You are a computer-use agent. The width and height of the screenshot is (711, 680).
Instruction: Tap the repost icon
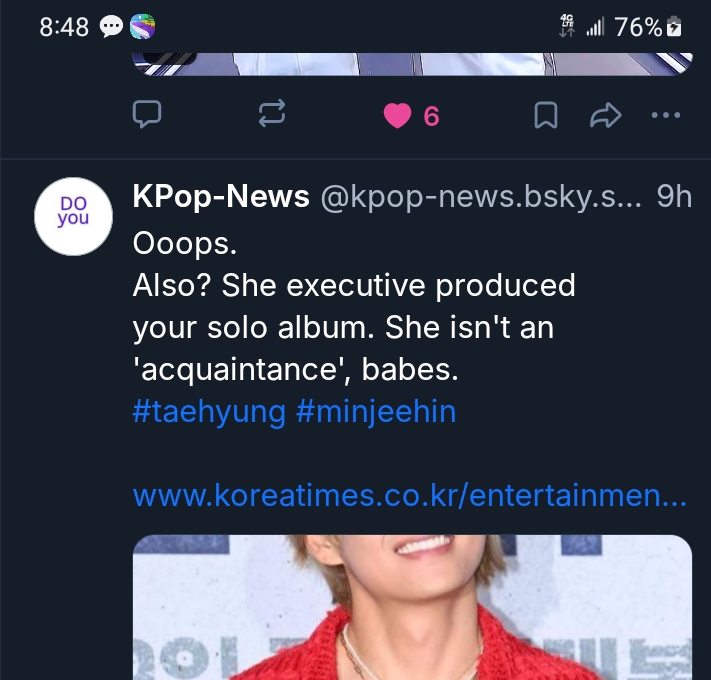(271, 116)
